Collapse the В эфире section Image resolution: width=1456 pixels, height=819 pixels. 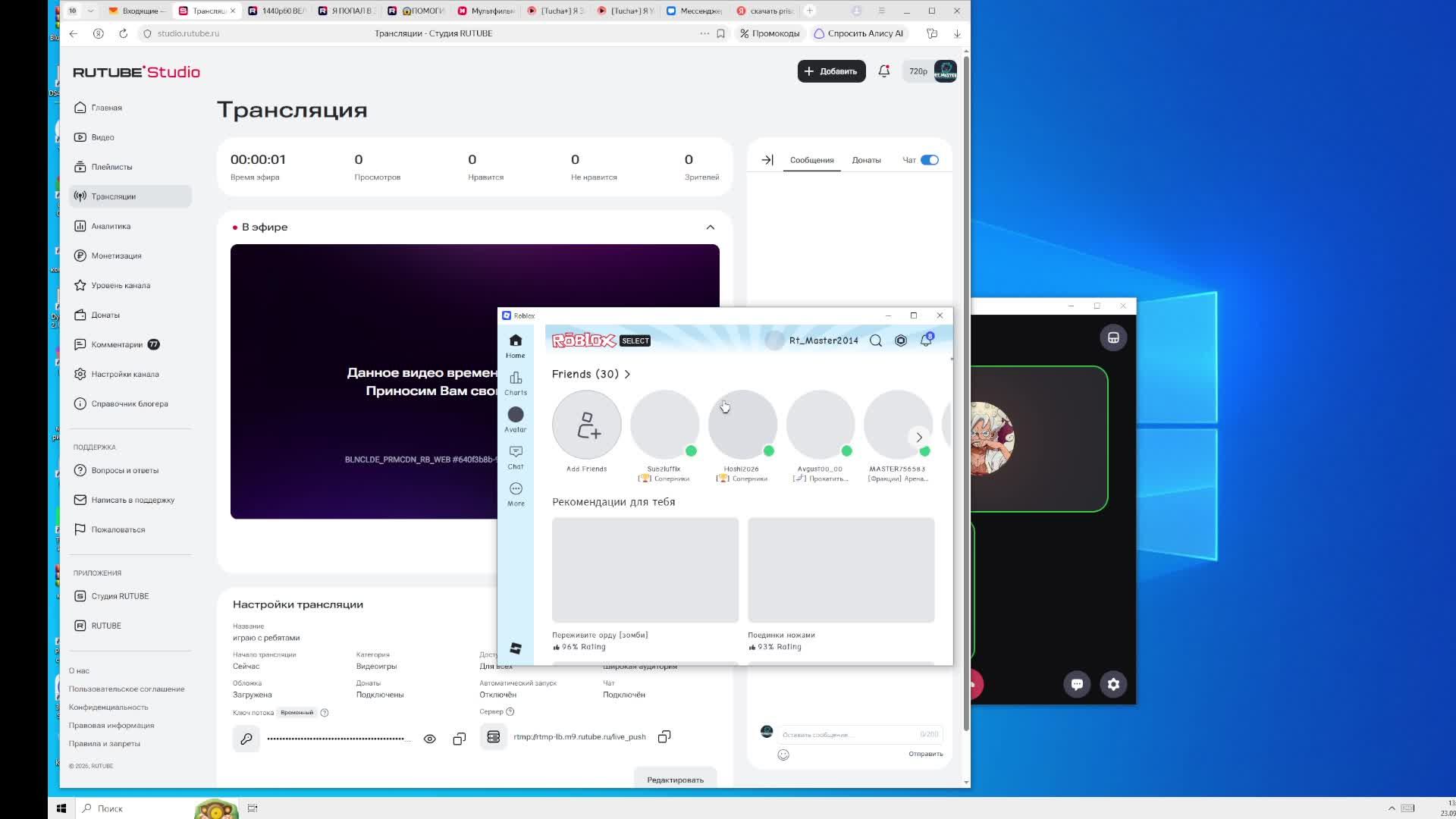pos(710,227)
